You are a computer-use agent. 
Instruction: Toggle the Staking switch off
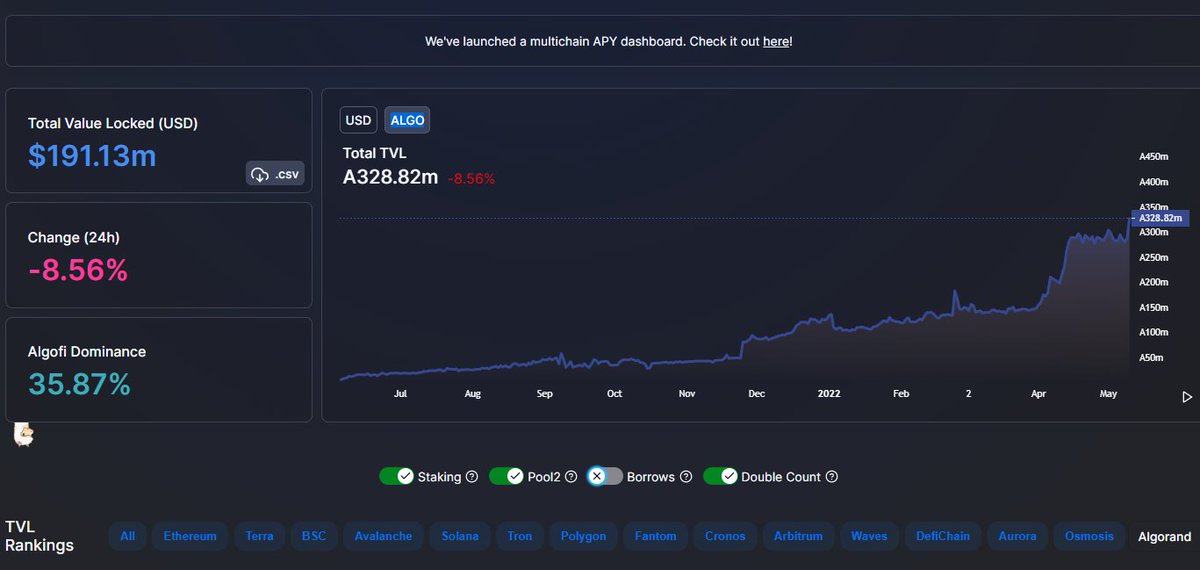(x=397, y=476)
